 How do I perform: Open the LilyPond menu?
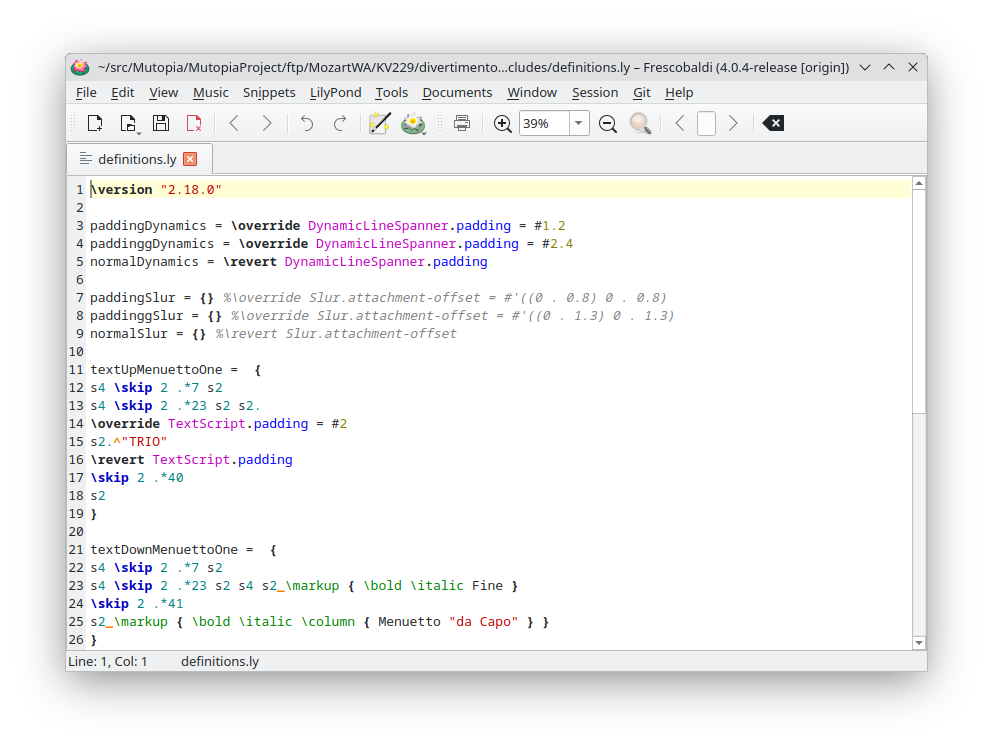click(x=336, y=92)
